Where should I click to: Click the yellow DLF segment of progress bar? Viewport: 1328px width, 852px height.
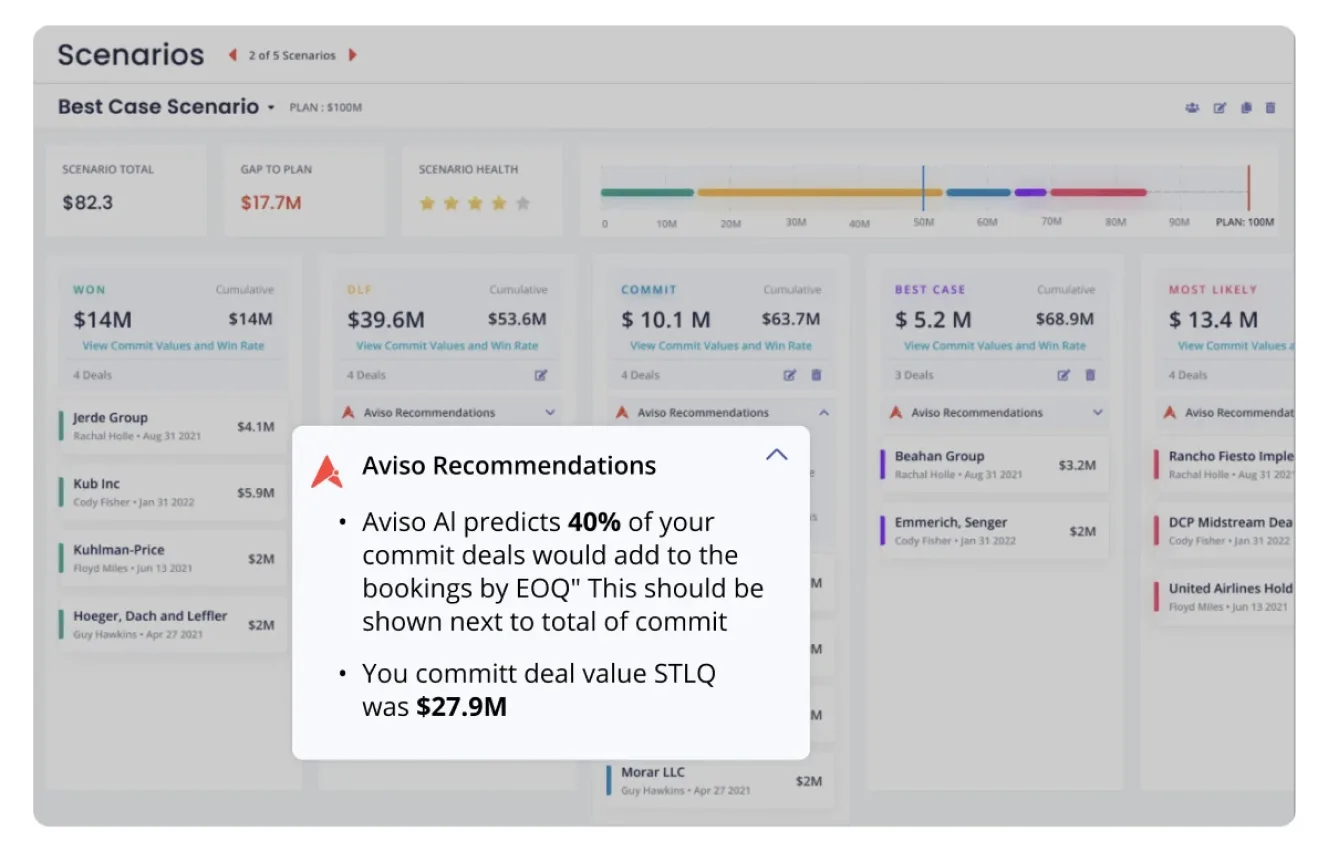point(819,192)
